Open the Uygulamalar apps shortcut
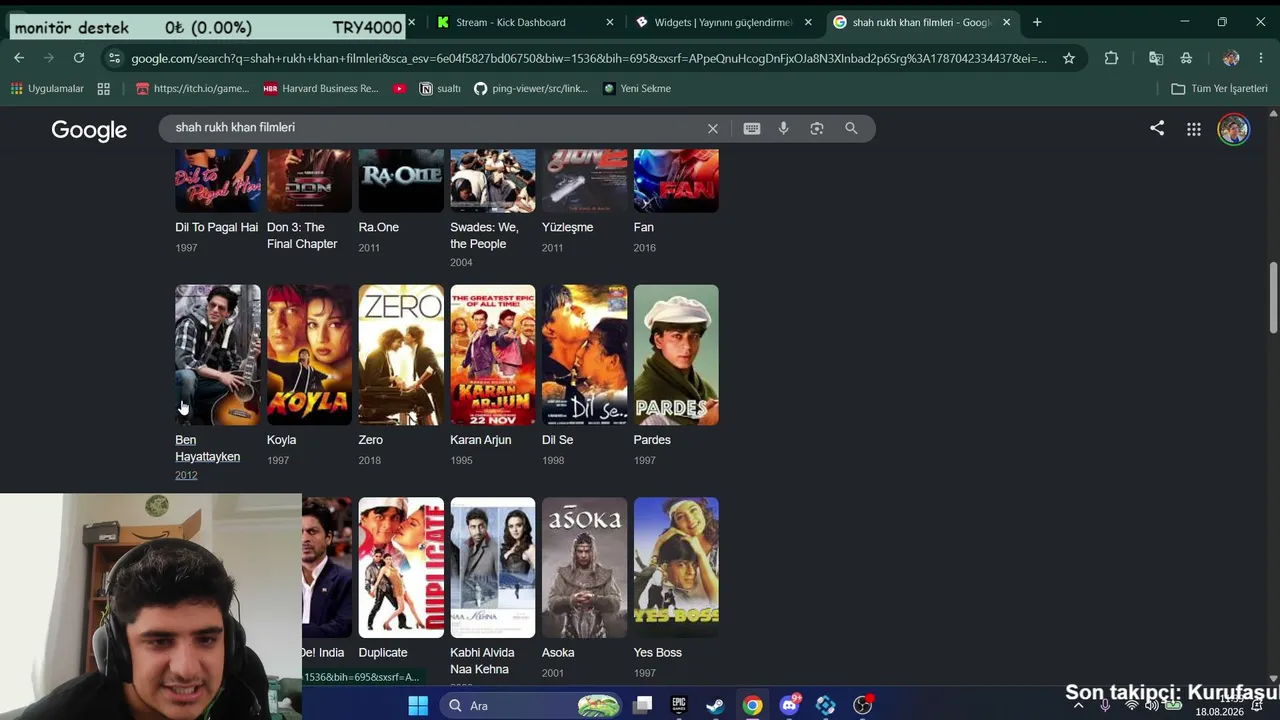The image size is (1280, 720). coord(48,89)
